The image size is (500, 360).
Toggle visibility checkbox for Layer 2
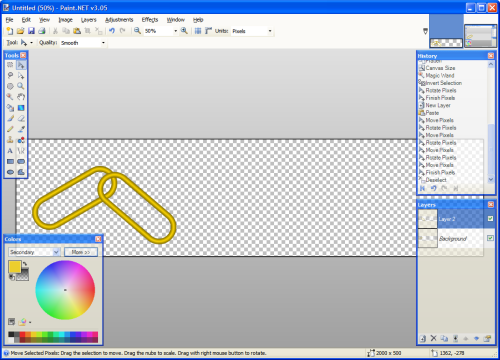click(x=490, y=219)
